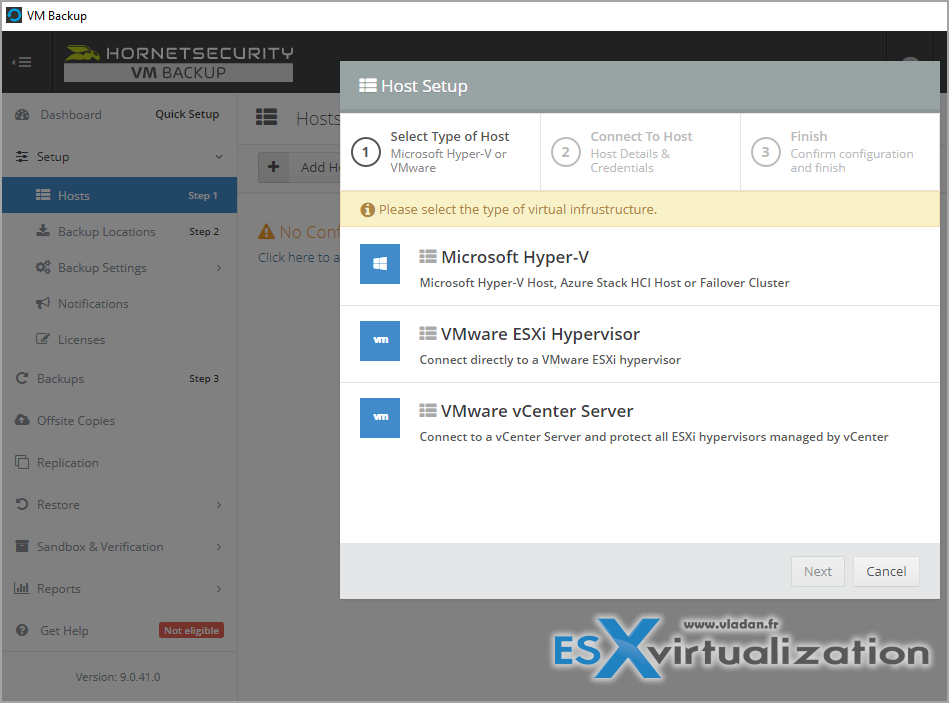Go to Notifications settings

point(93,304)
